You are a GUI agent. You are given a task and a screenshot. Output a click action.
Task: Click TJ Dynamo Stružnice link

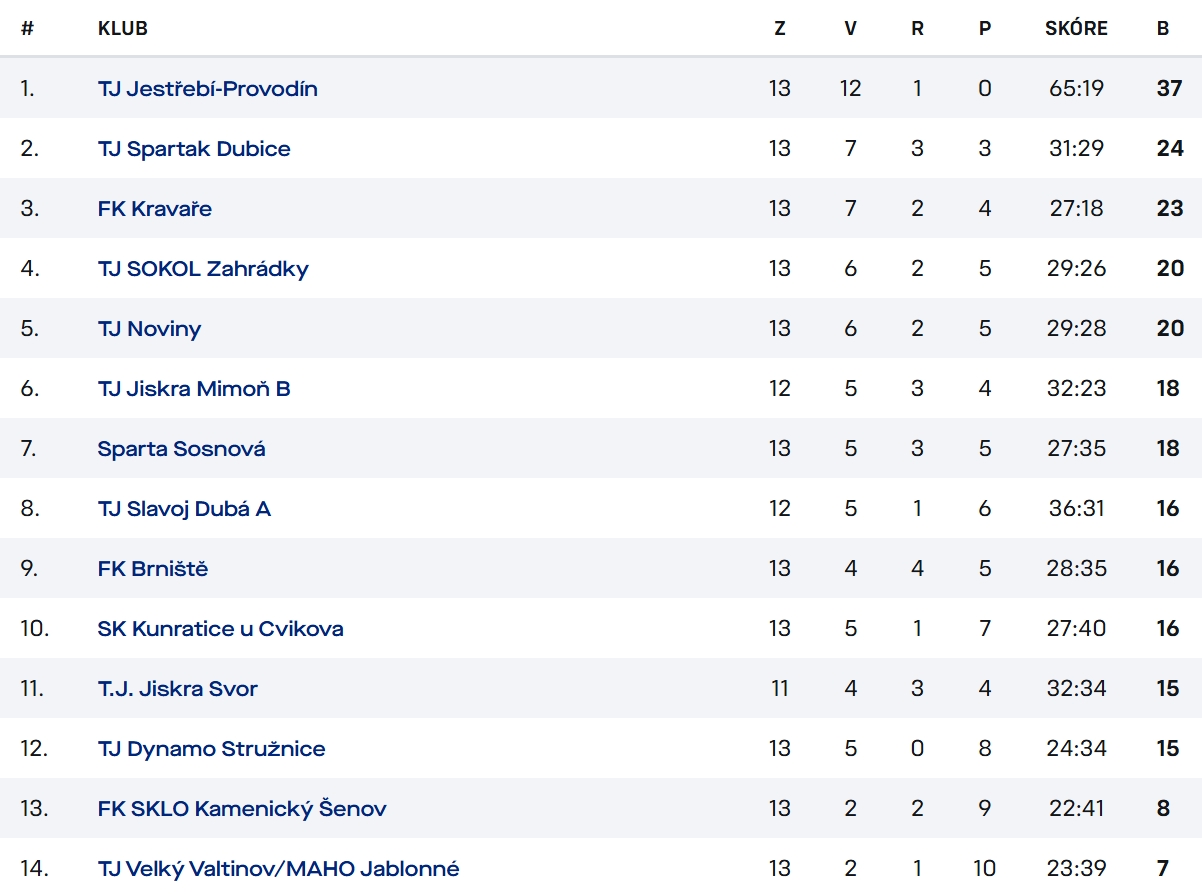pyautogui.click(x=211, y=748)
